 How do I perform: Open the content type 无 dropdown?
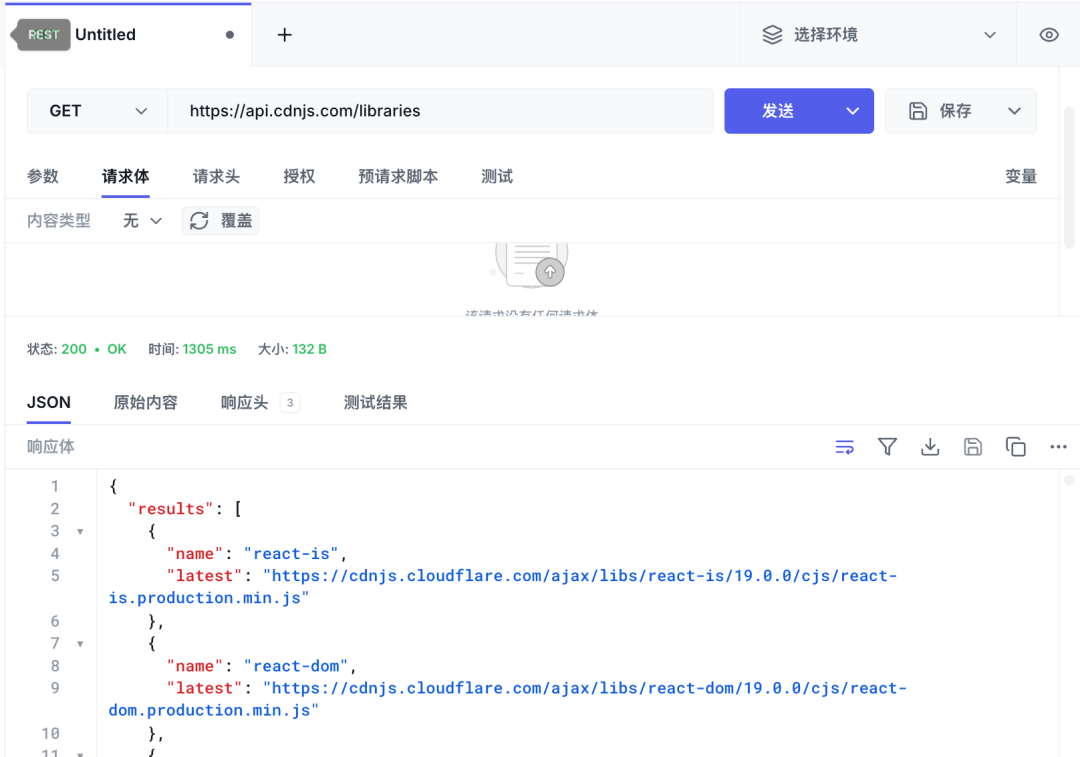click(141, 220)
